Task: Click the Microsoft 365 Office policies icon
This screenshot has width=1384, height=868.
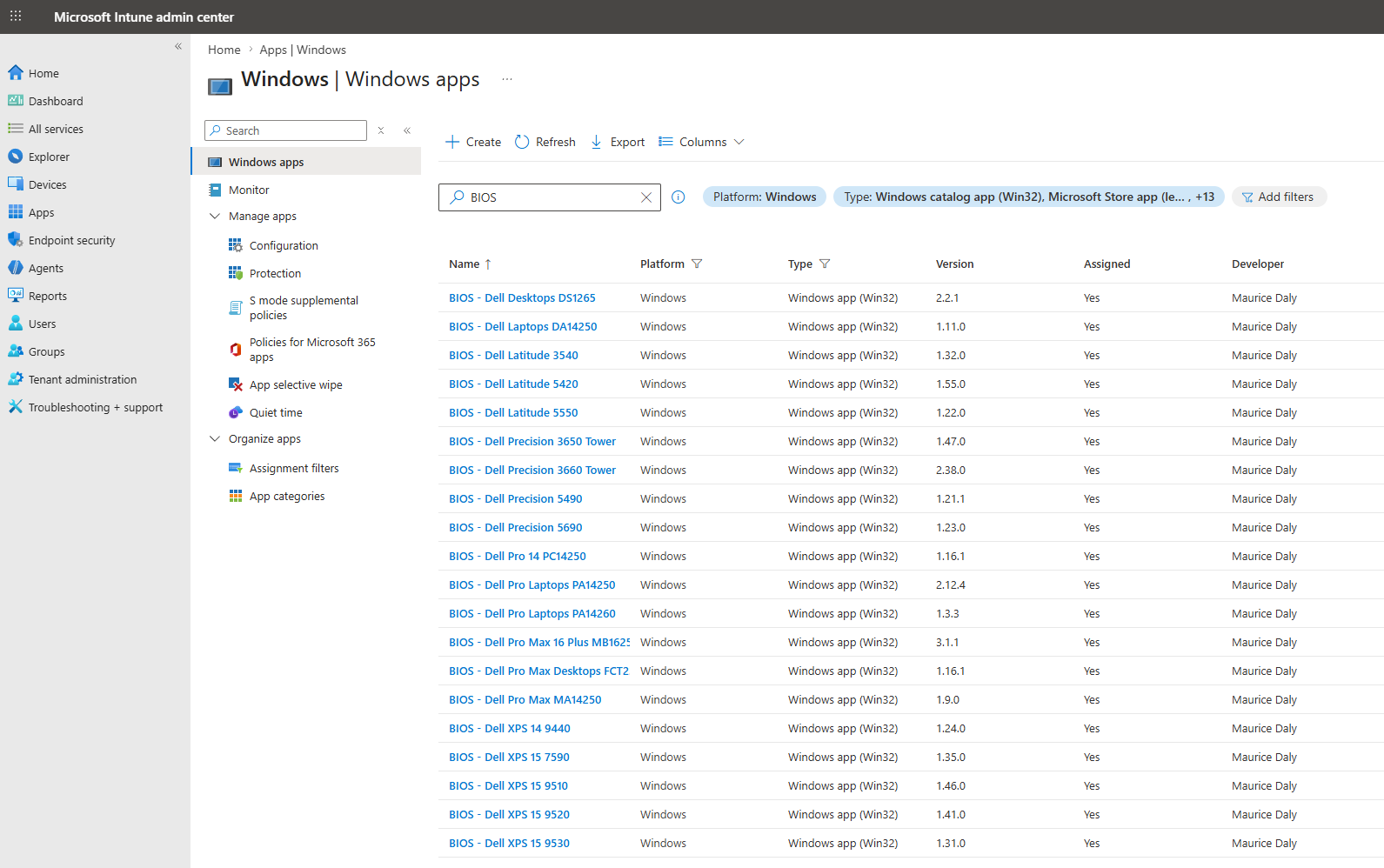Action: coord(236,350)
